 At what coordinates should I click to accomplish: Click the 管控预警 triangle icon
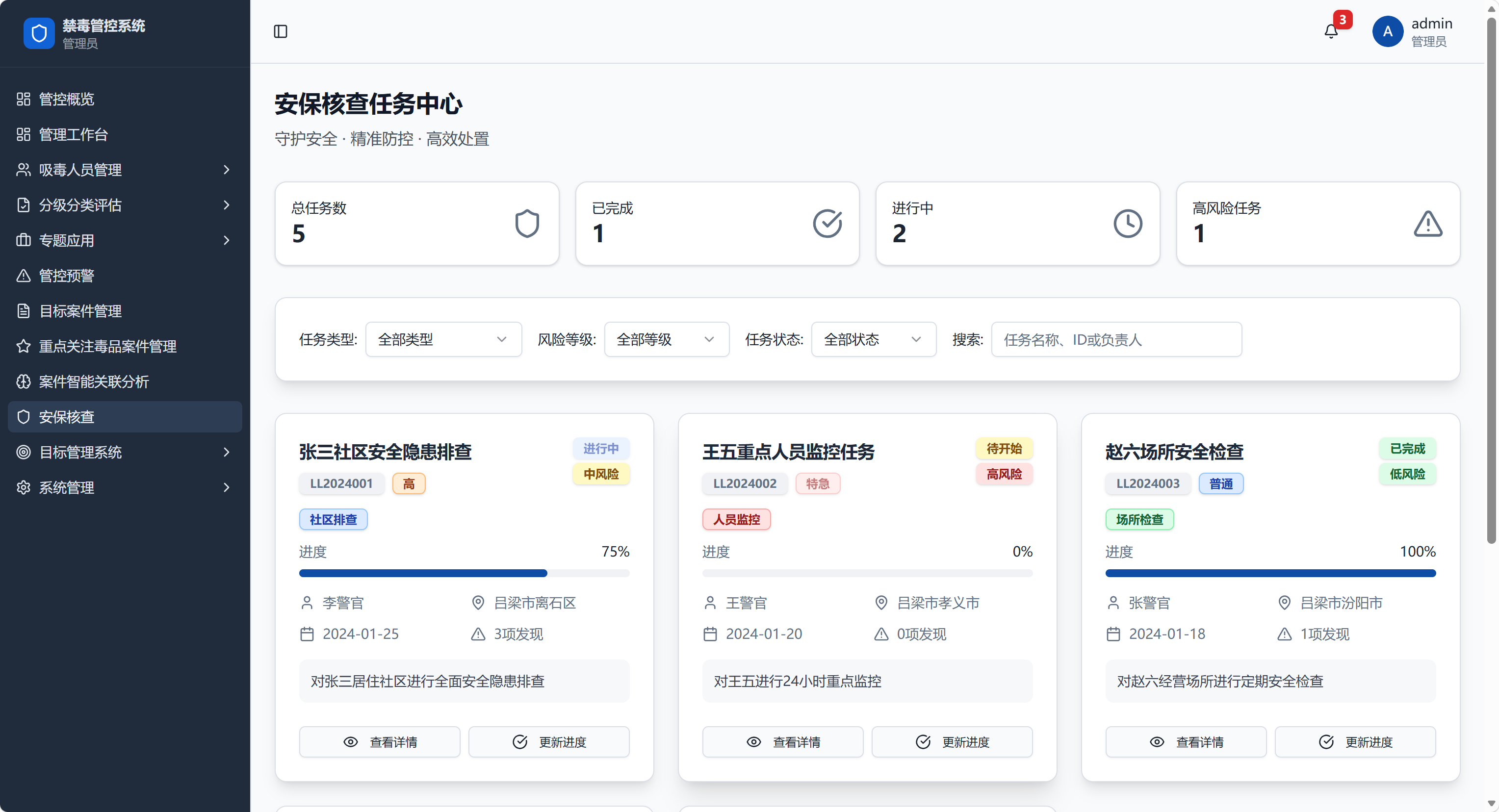click(x=23, y=276)
